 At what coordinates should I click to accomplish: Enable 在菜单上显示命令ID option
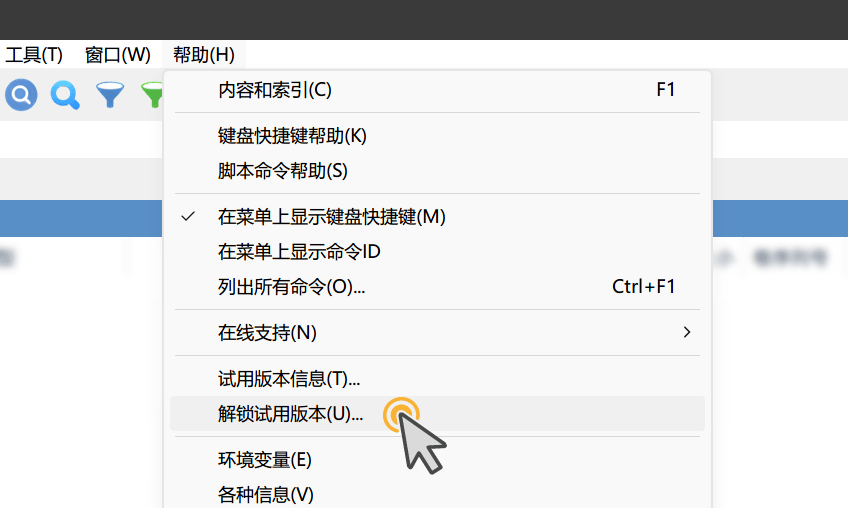437,252
